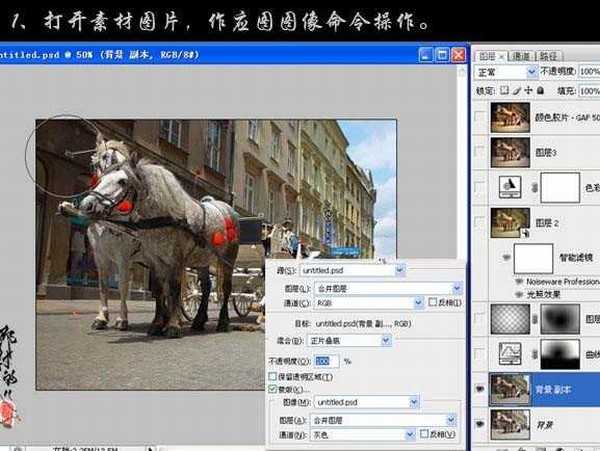600x451 pixels.
Task: Maximize the untitled.psd document window
Action: point(442,55)
